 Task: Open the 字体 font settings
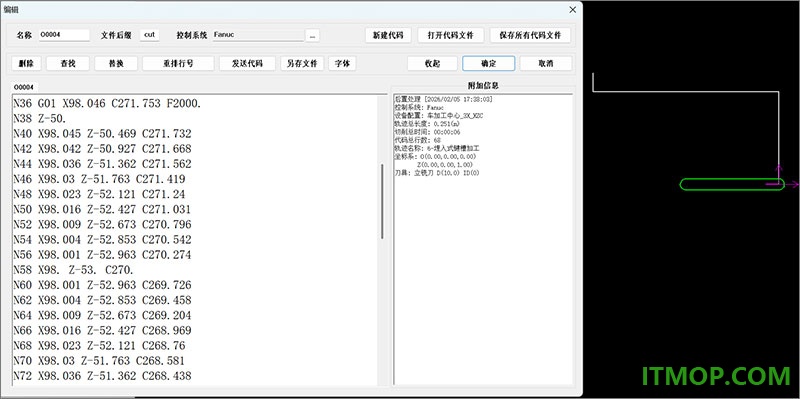click(x=342, y=63)
